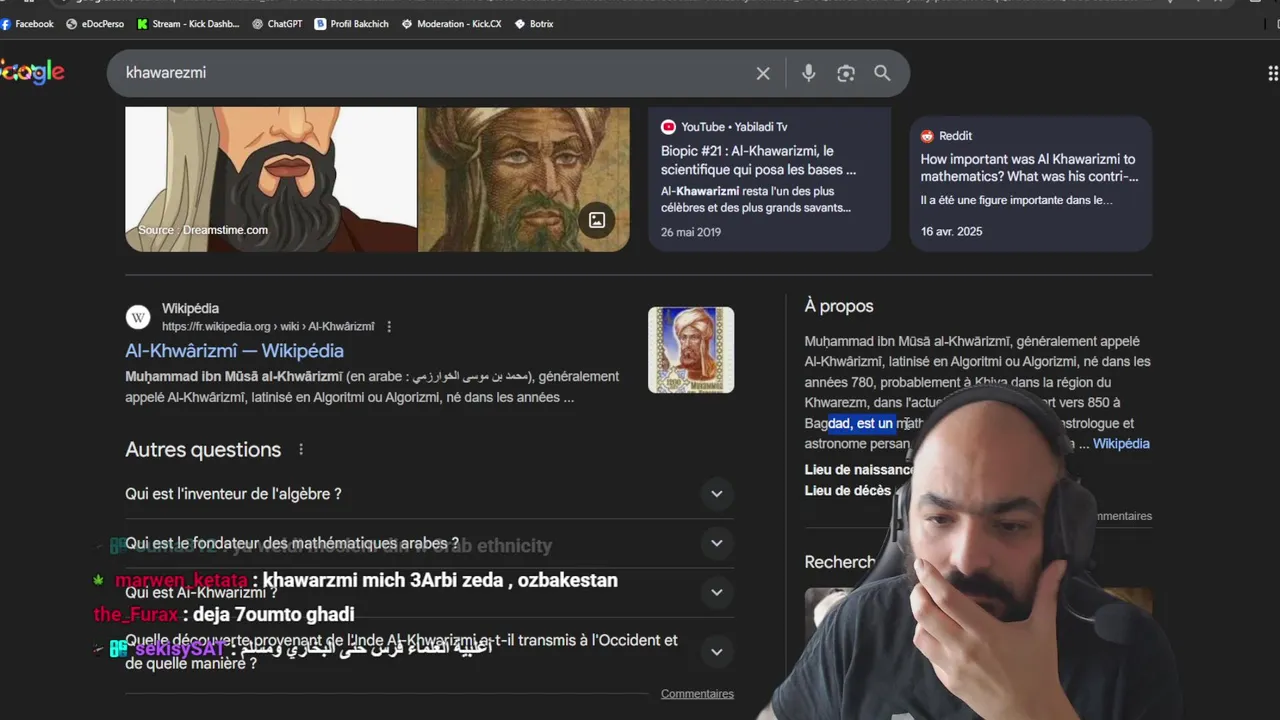The image size is (1280, 720).
Task: Expand the 'Qui est Al-Khwarizmi ?' question
Action: [430, 592]
